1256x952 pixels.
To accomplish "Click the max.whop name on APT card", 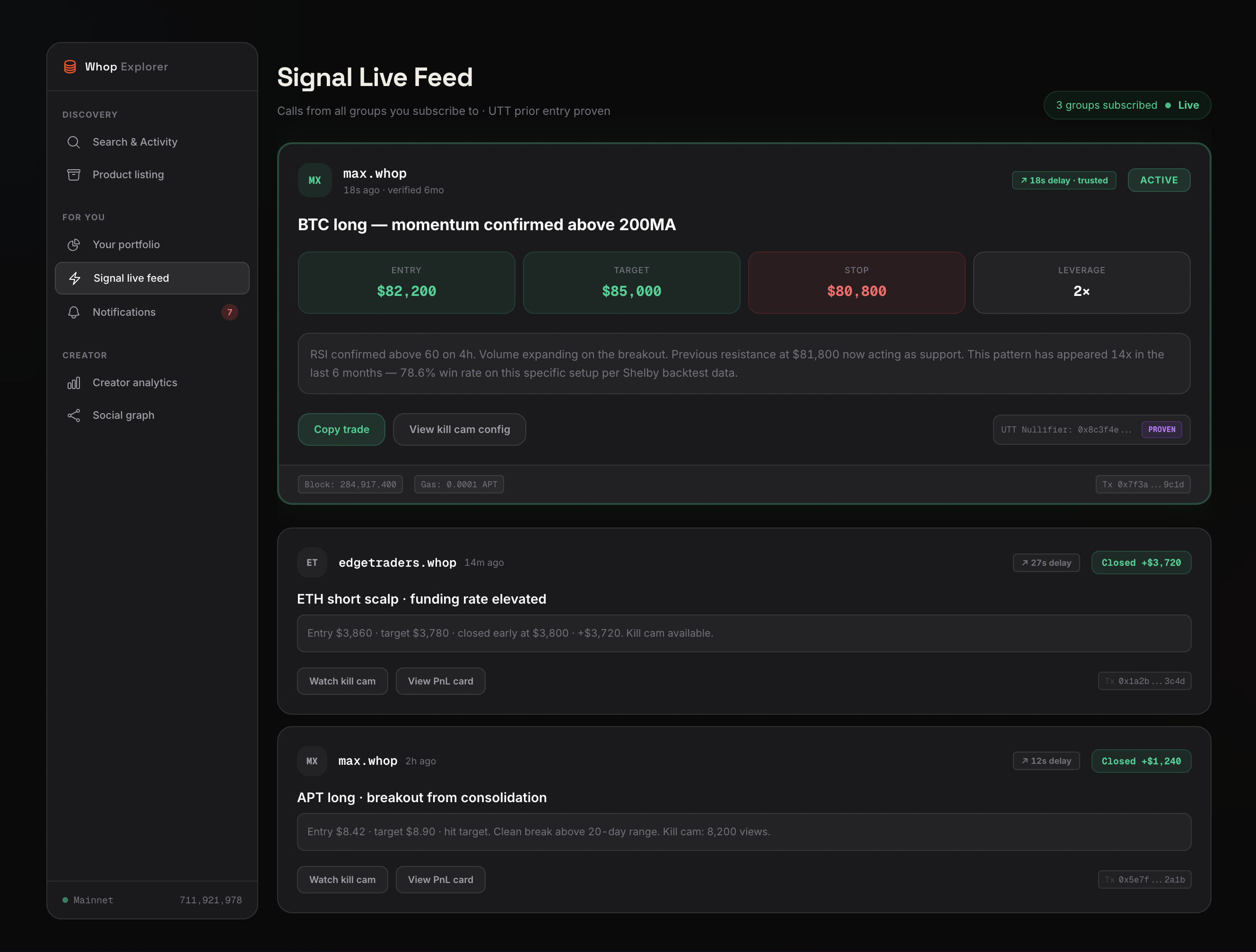I will pos(368,761).
